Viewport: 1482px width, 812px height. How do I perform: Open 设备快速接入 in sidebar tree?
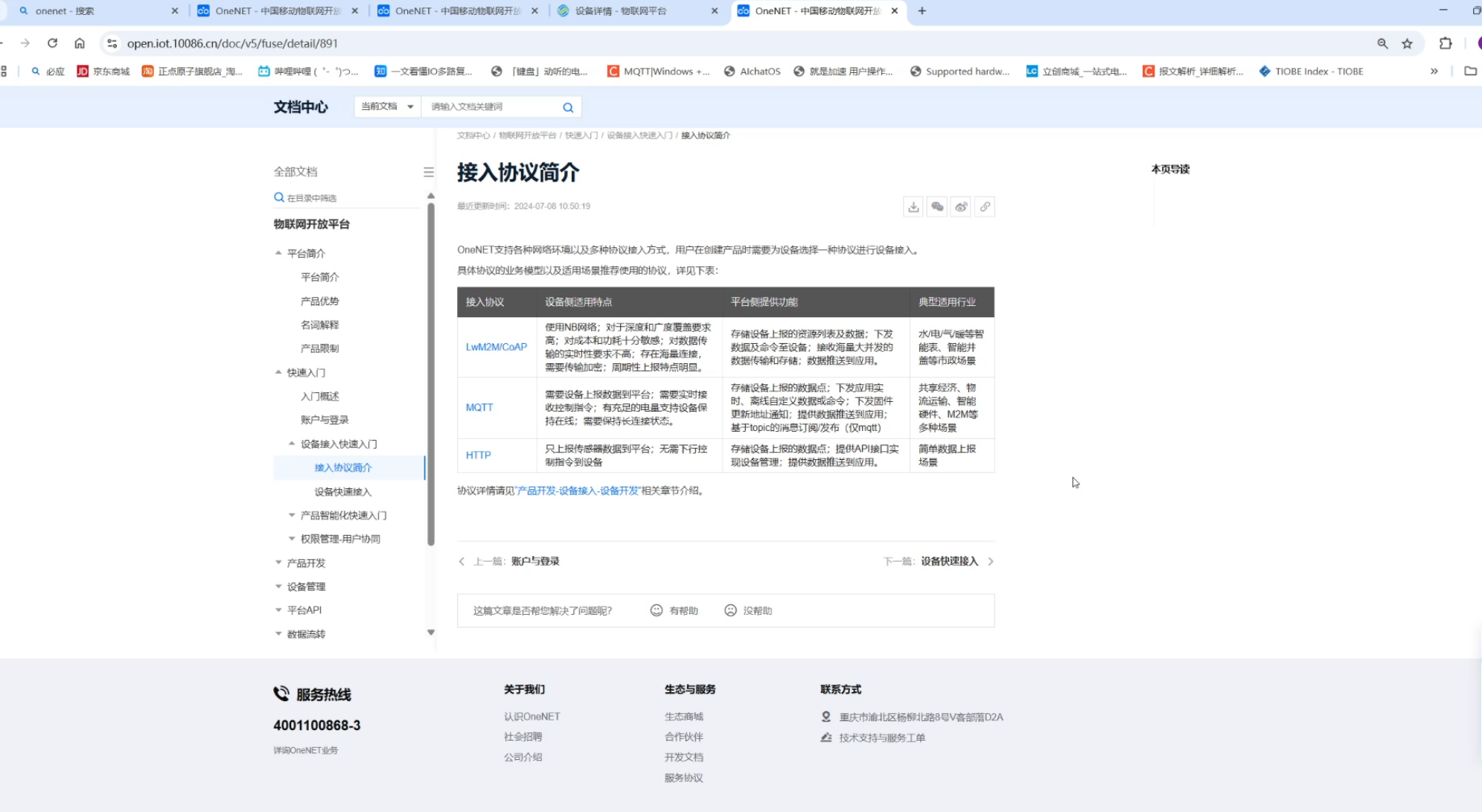tap(342, 491)
